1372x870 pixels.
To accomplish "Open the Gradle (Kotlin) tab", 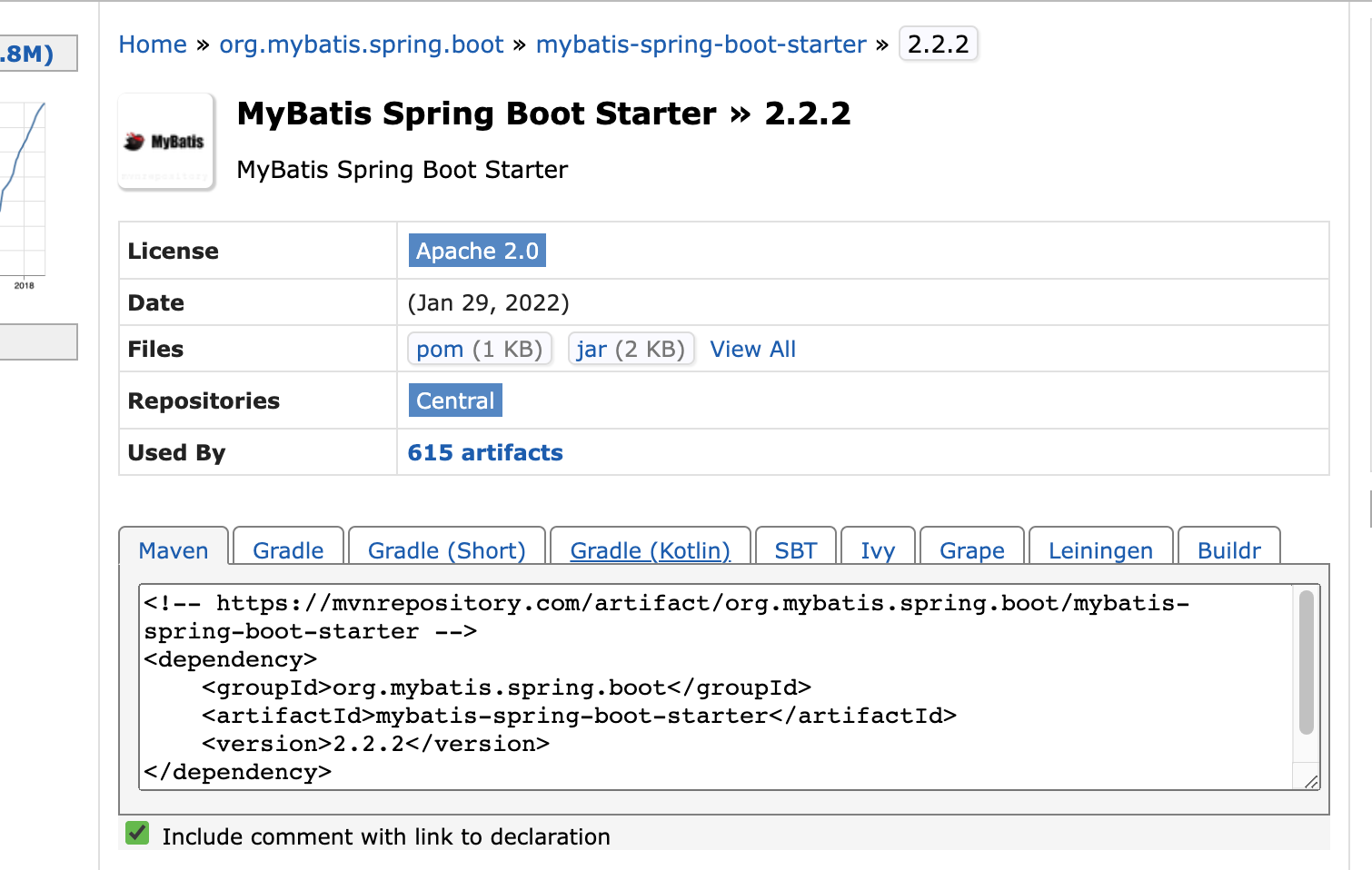I will click(x=650, y=550).
